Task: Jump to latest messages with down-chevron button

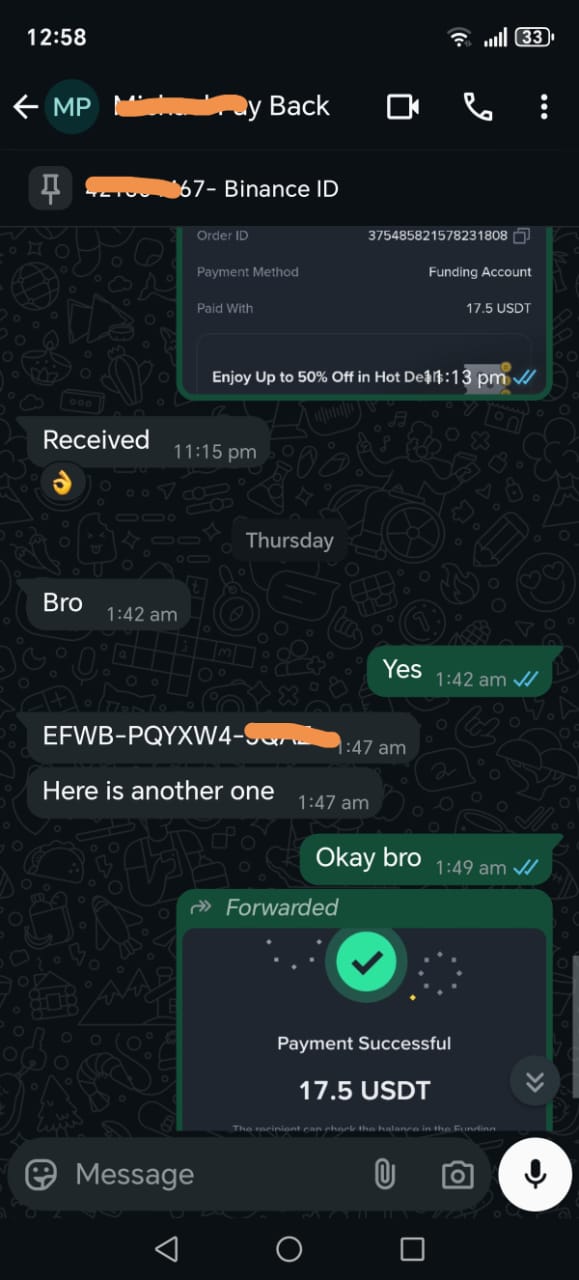Action: click(x=535, y=1081)
